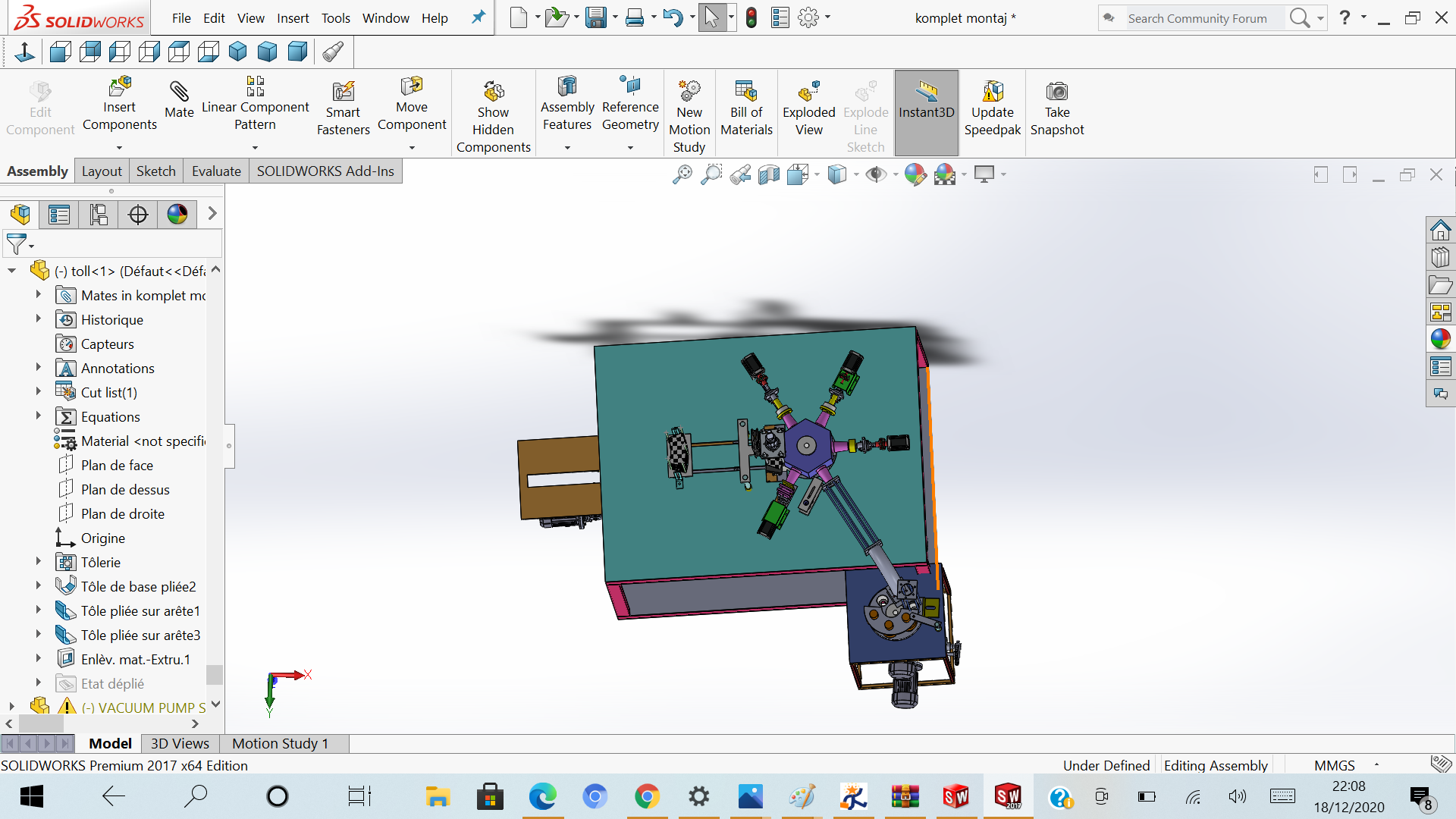Open Appearances task pane color ball
1456x819 pixels.
coord(1440,339)
